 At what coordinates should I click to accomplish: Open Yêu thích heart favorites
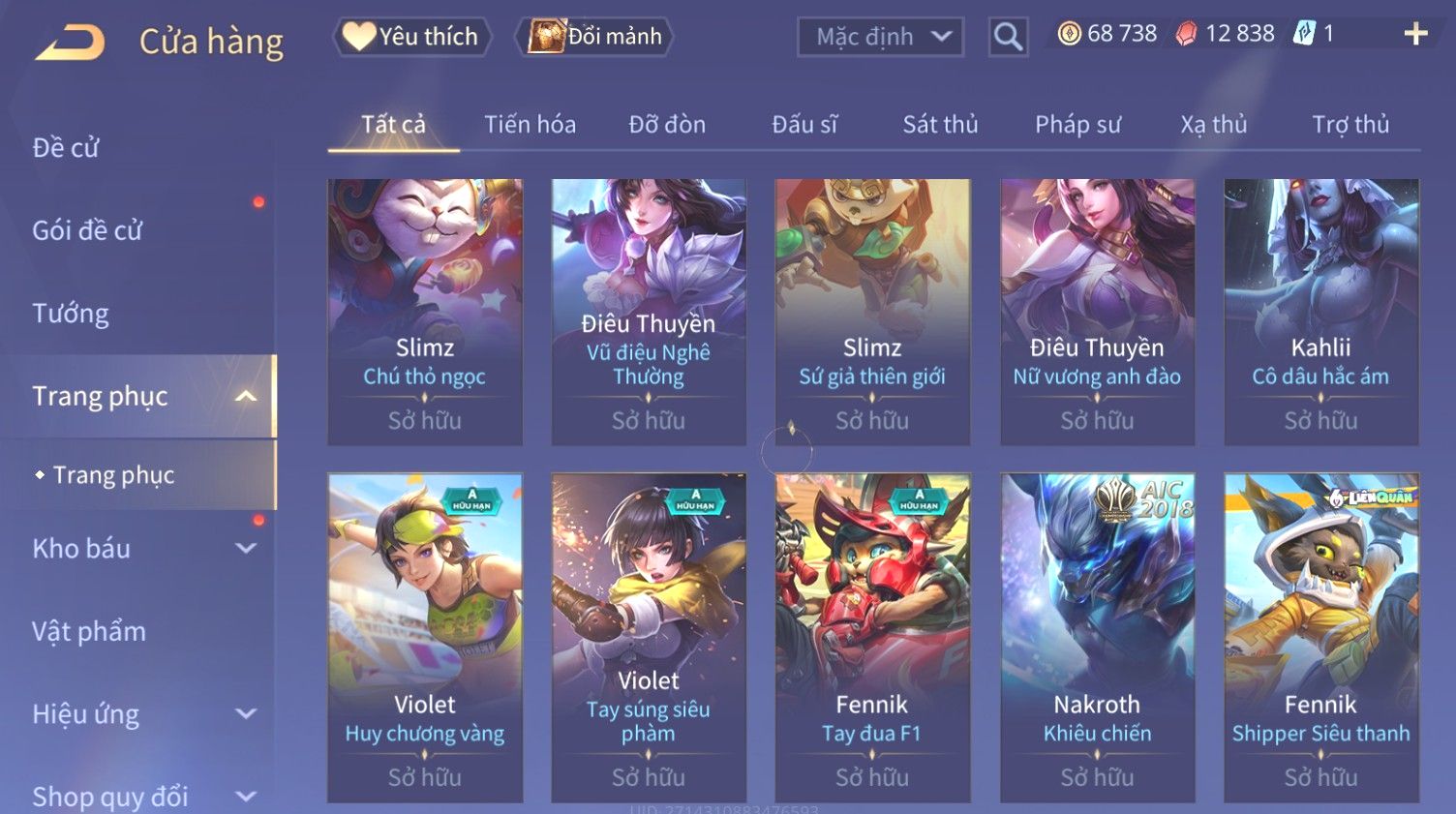coord(411,37)
